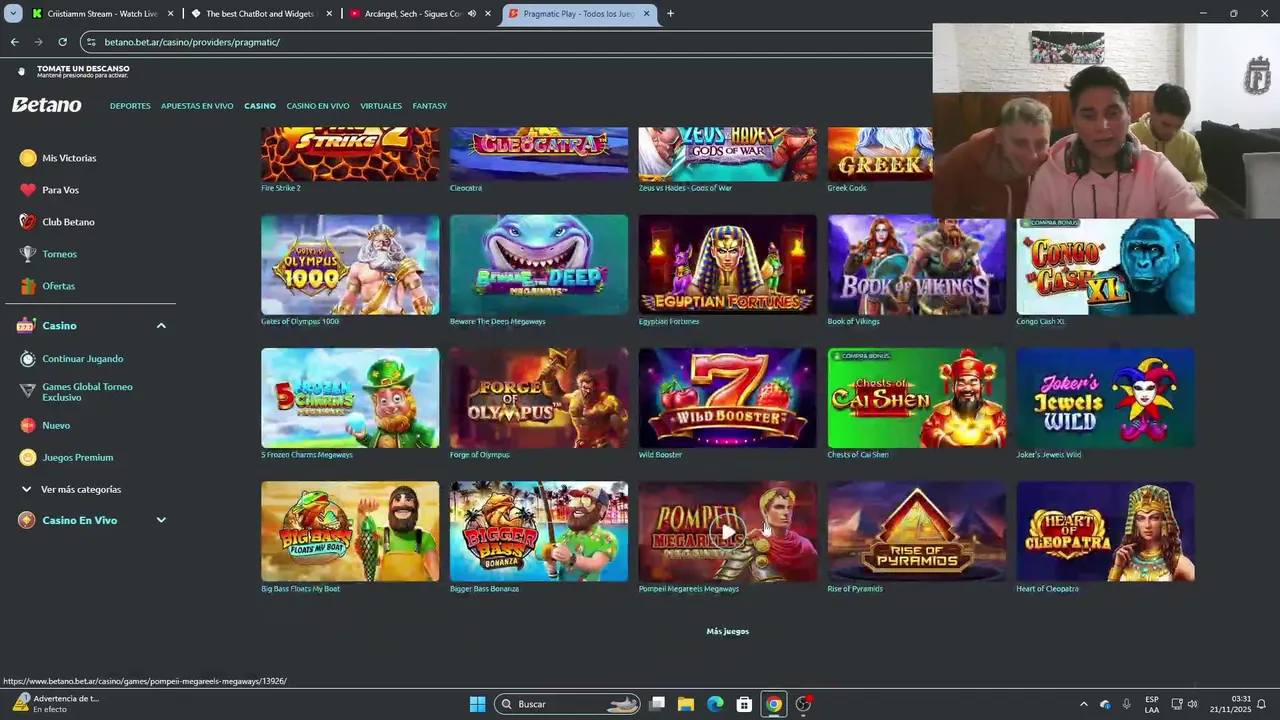Click the Betano logo
Screen dimensions: 1280x720
point(47,105)
